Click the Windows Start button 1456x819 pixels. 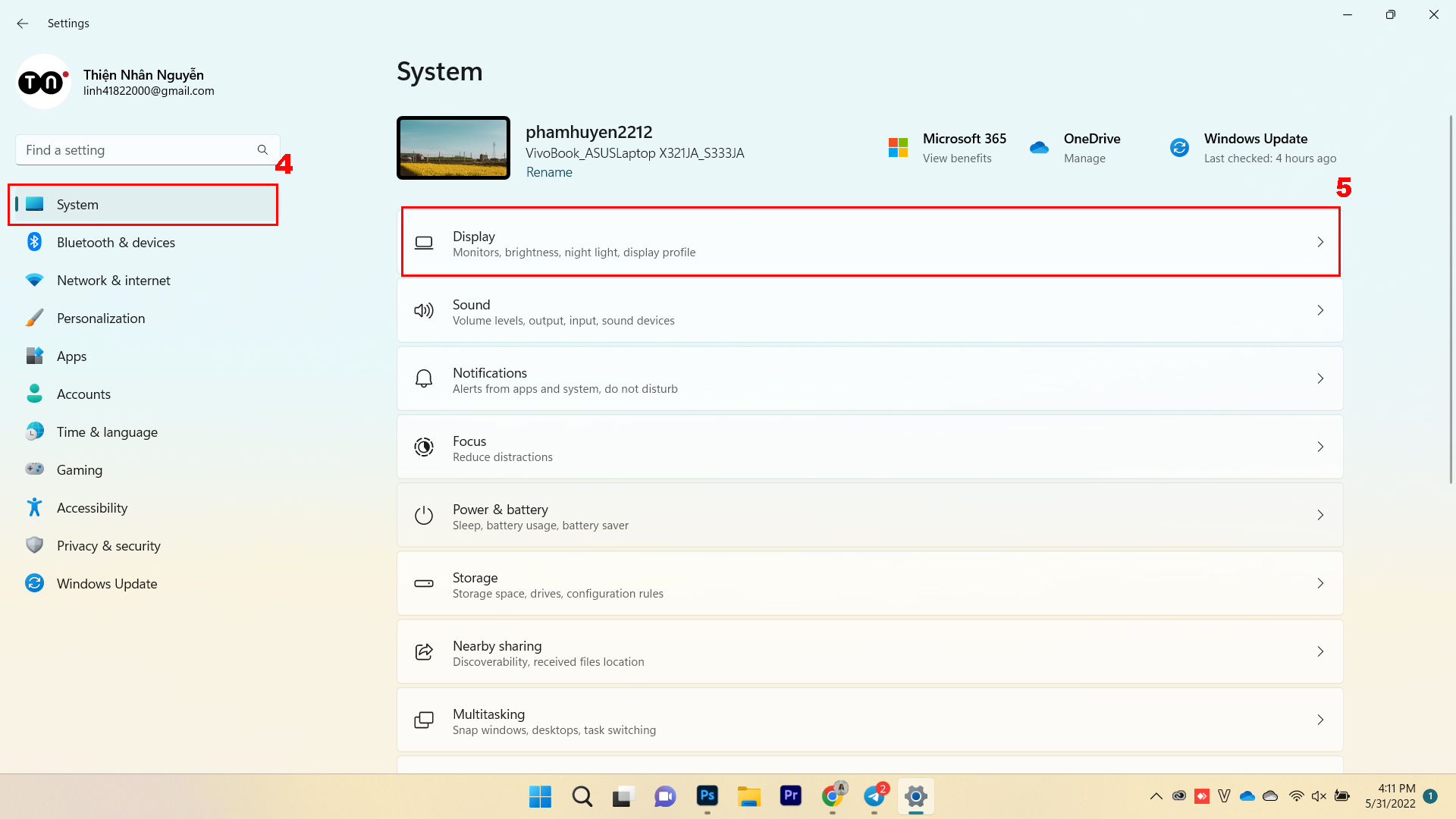pyautogui.click(x=540, y=796)
